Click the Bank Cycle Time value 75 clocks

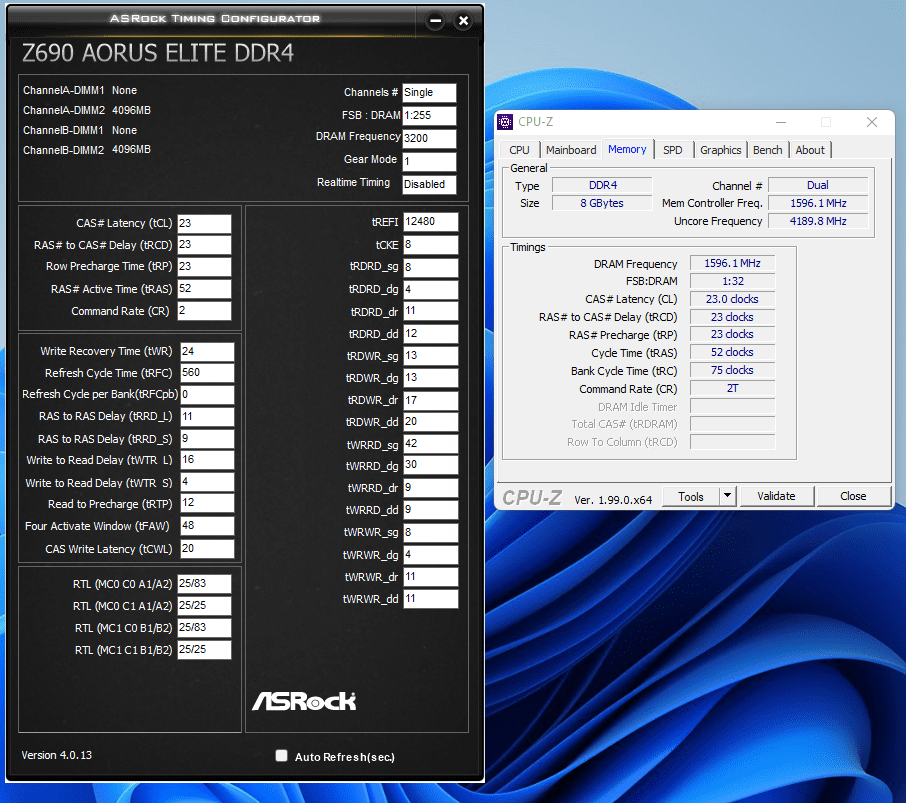click(x=732, y=370)
